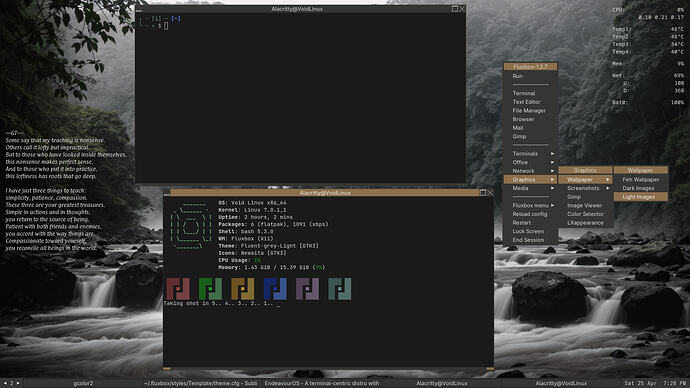
Task: Close the lower Alacritty neofetch window
Action: point(490,193)
